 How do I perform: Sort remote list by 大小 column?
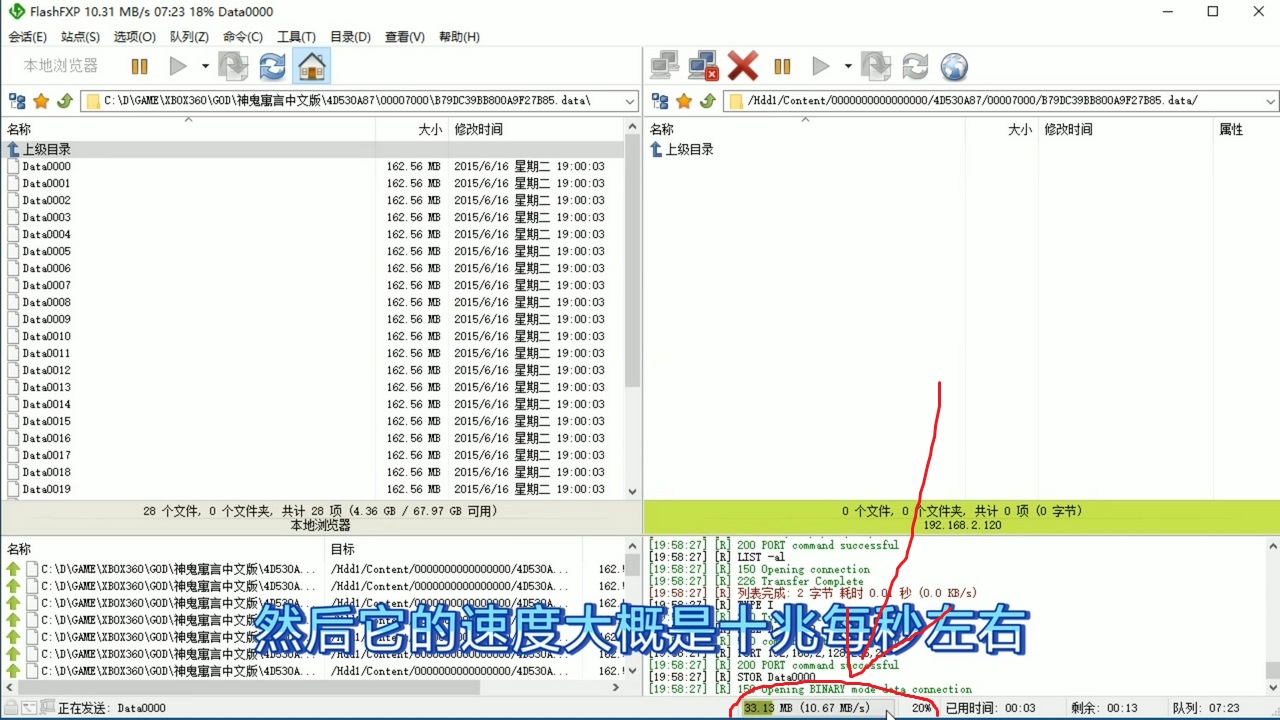pyautogui.click(x=1001, y=129)
